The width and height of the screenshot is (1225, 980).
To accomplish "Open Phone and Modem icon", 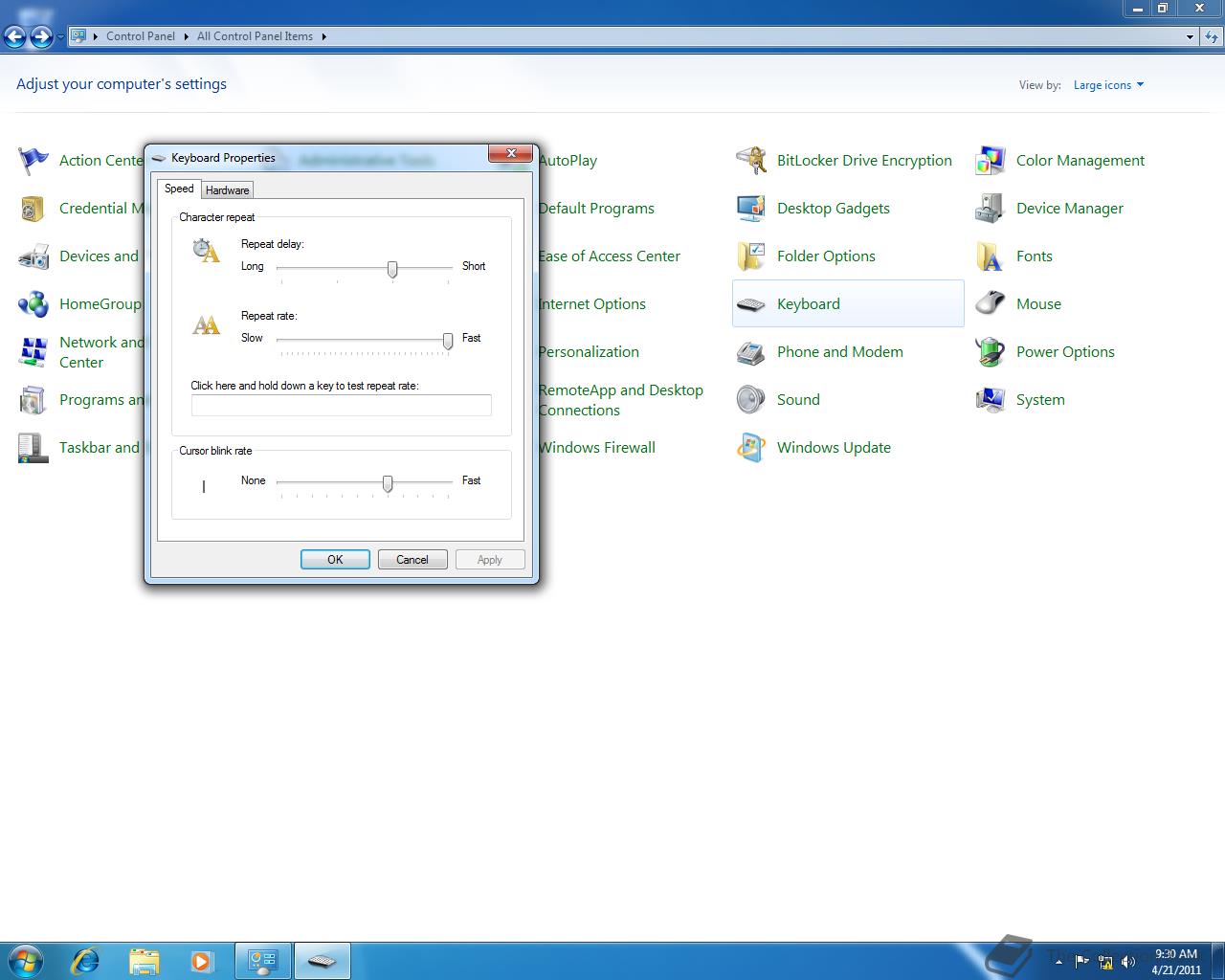I will click(751, 352).
